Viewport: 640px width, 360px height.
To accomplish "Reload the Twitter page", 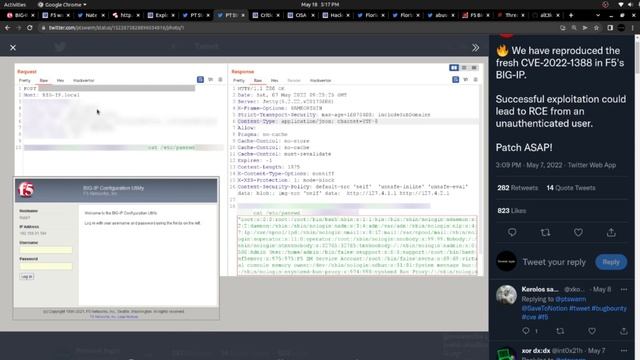I will coord(30,28).
